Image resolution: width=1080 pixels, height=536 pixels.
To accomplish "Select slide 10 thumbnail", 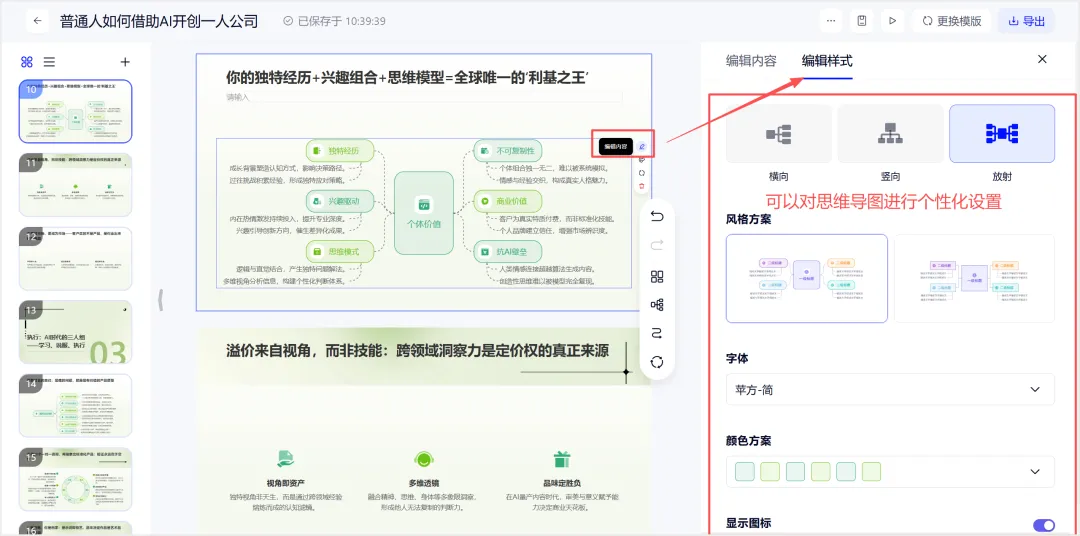I will point(75,111).
